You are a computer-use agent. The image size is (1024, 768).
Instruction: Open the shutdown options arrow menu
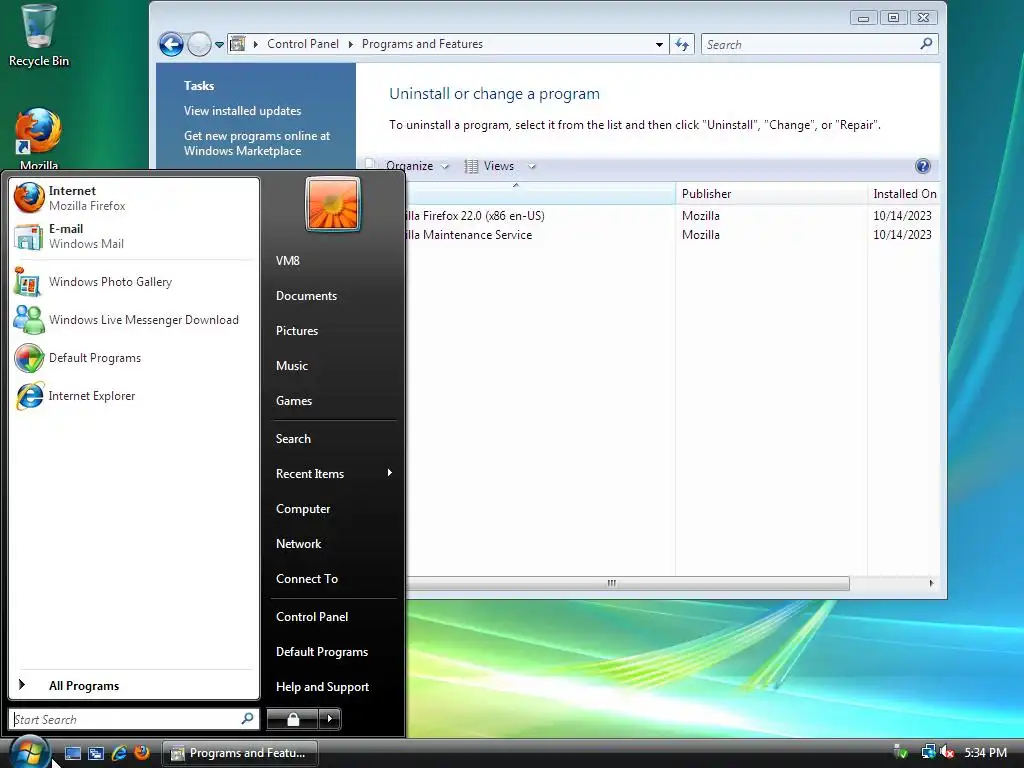[x=330, y=719]
